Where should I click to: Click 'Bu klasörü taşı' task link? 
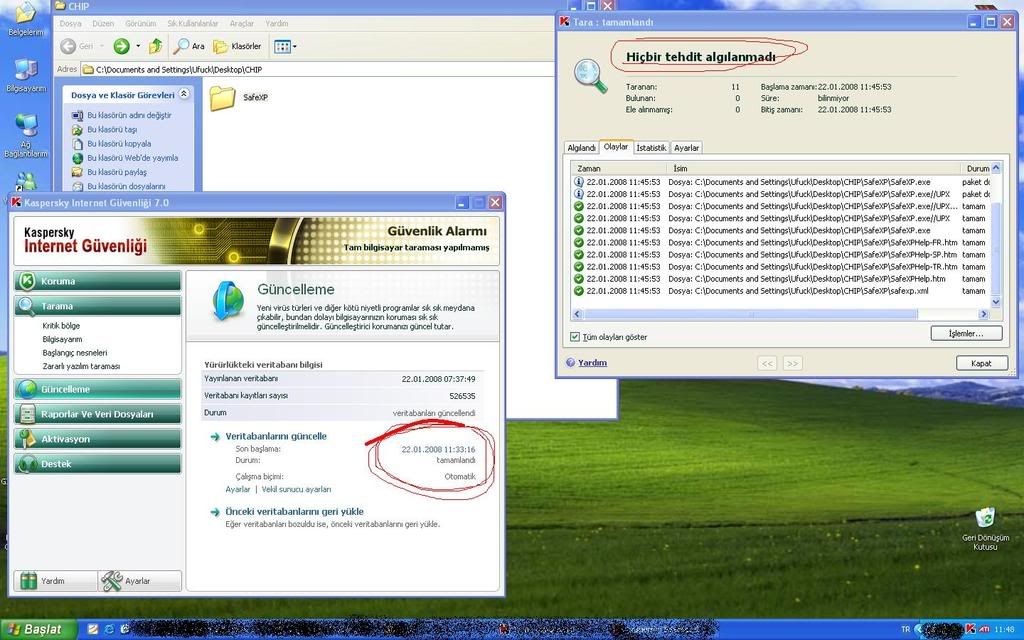pos(112,129)
